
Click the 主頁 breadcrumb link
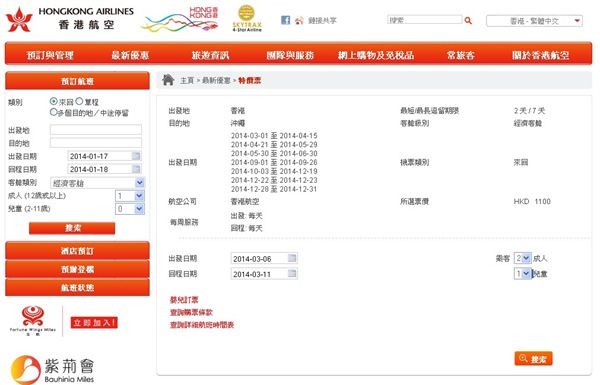[187, 80]
